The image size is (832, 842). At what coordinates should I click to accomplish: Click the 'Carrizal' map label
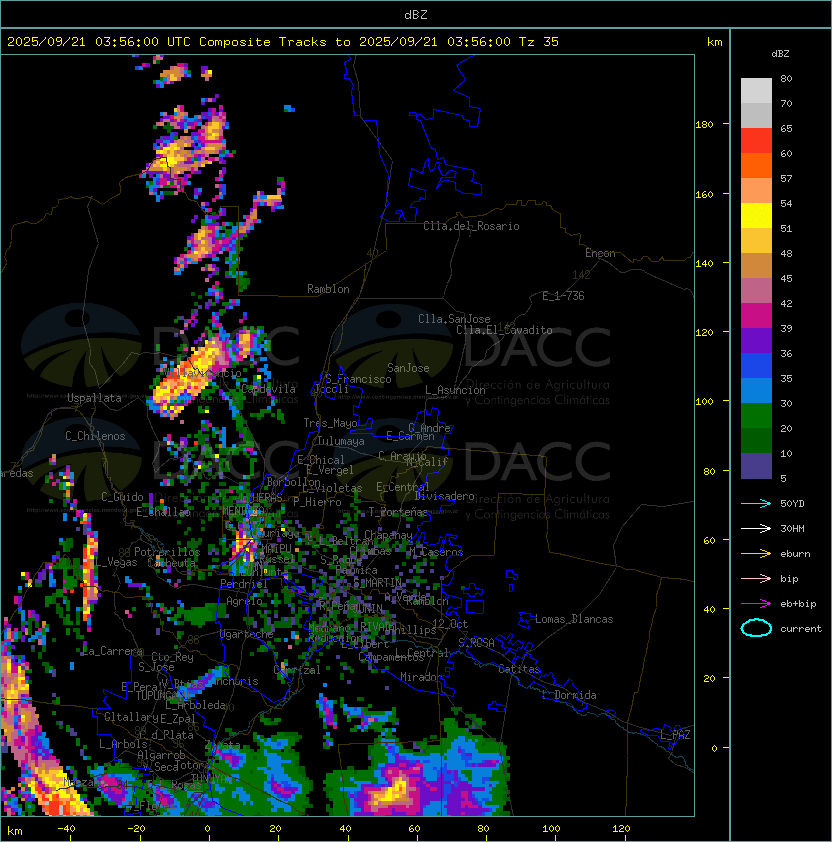[297, 670]
